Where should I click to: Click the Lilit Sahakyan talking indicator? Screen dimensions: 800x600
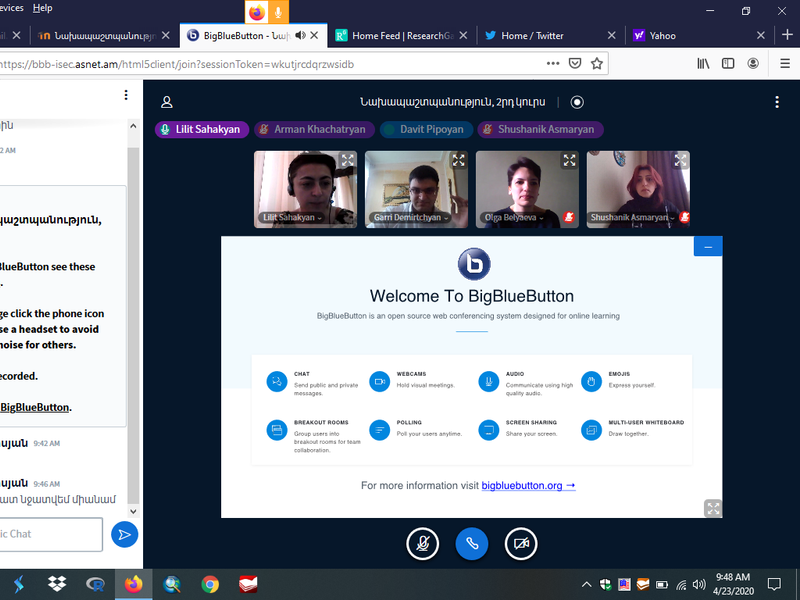[x=202, y=130]
